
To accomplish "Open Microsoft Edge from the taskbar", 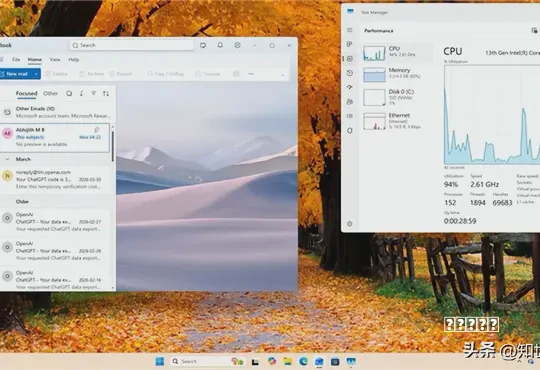I will click(303, 361).
